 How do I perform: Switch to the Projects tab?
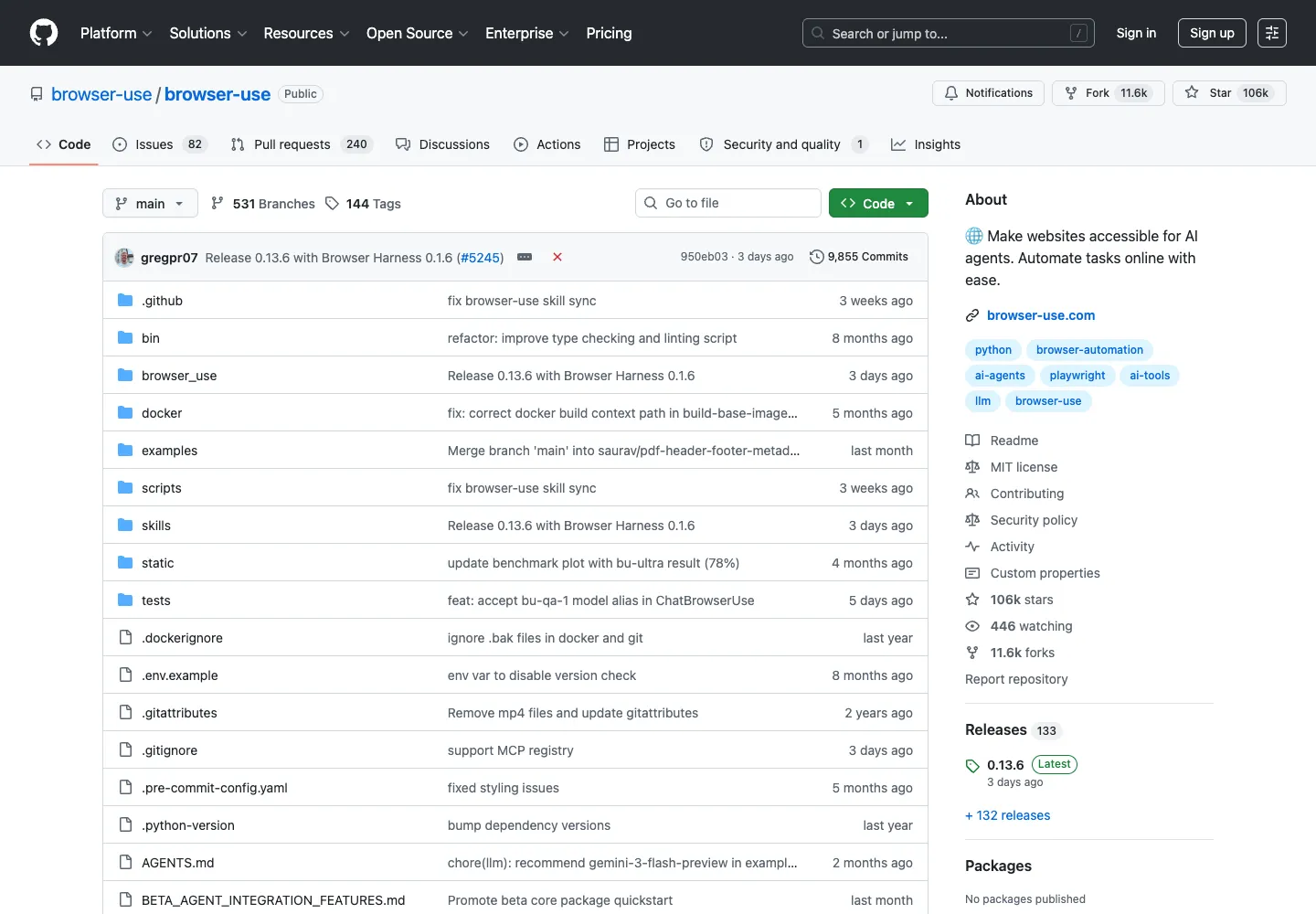[640, 144]
